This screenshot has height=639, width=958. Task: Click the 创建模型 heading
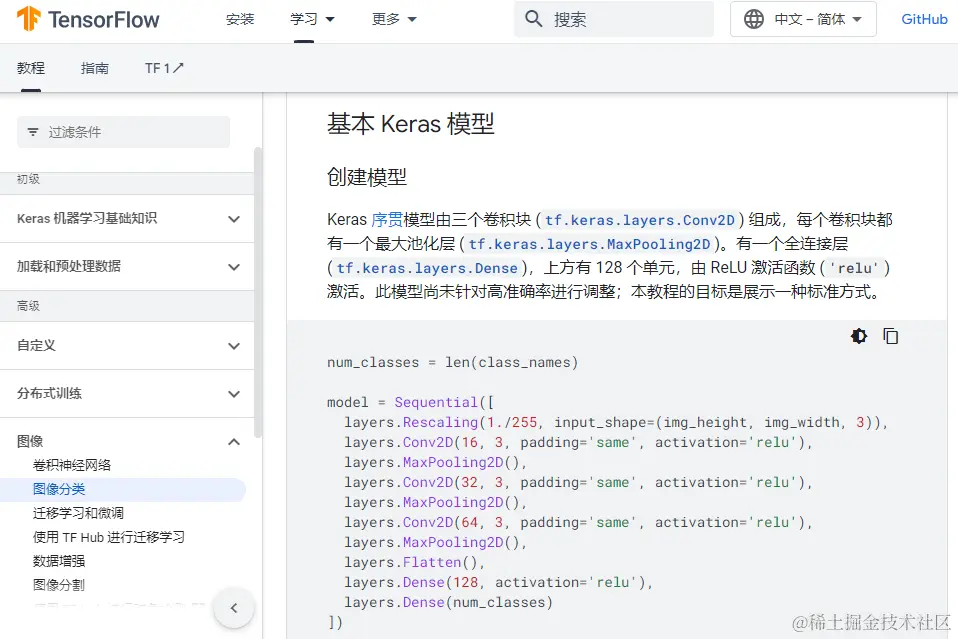[367, 177]
